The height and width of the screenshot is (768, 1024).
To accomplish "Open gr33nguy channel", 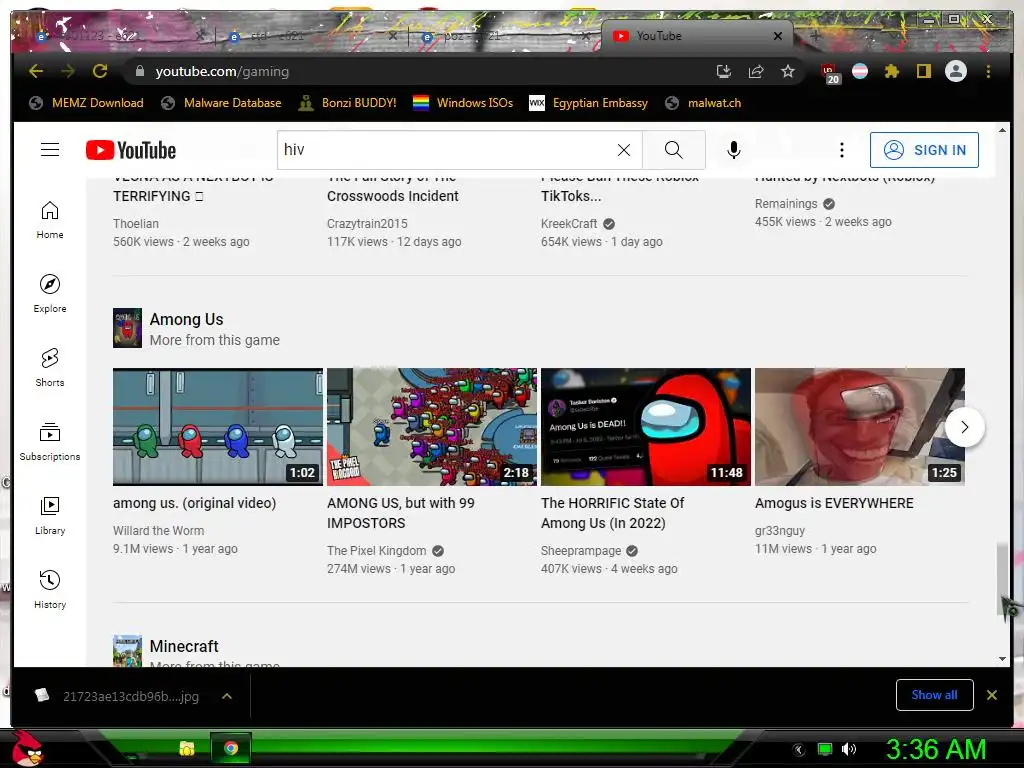I will pyautogui.click(x=780, y=530).
